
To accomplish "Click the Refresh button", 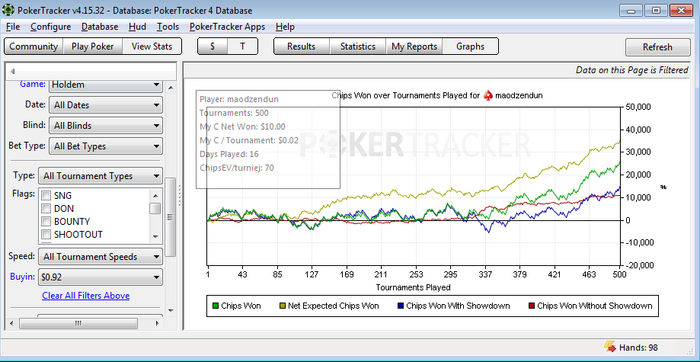I will tap(657, 47).
